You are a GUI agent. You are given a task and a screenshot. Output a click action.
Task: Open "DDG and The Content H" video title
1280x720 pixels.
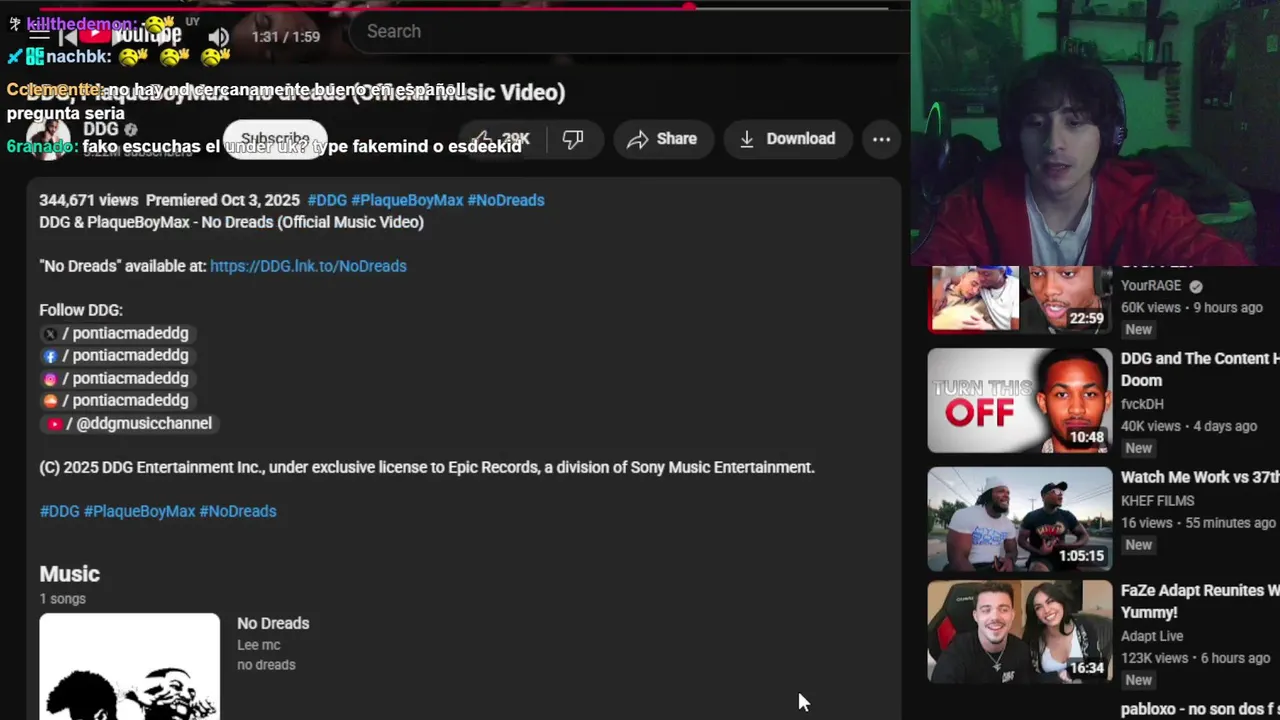pyautogui.click(x=1200, y=369)
